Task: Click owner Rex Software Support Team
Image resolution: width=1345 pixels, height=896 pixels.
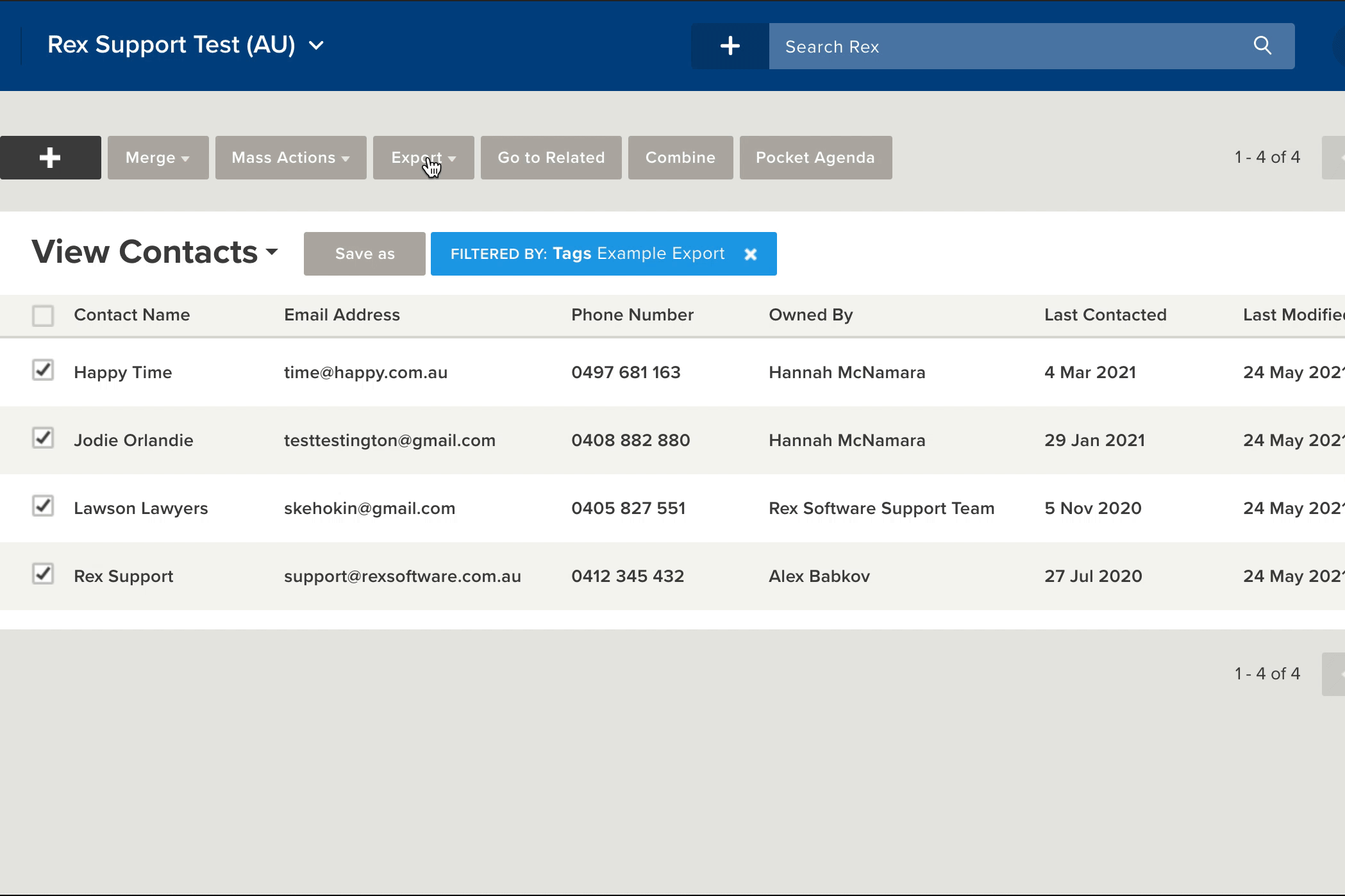Action: [882, 508]
